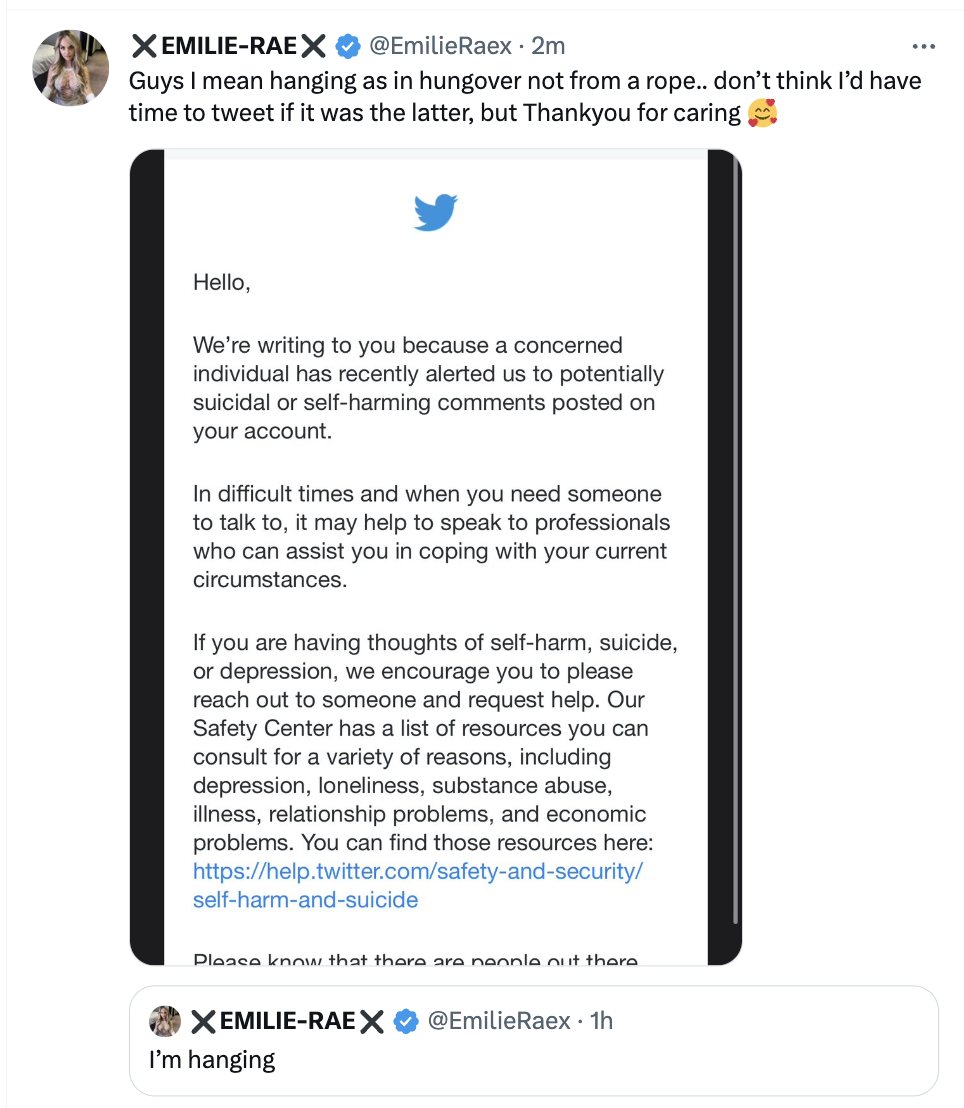The image size is (964, 1108).
Task: Click the scrollbar in the attached screenshot
Action: coord(737,540)
